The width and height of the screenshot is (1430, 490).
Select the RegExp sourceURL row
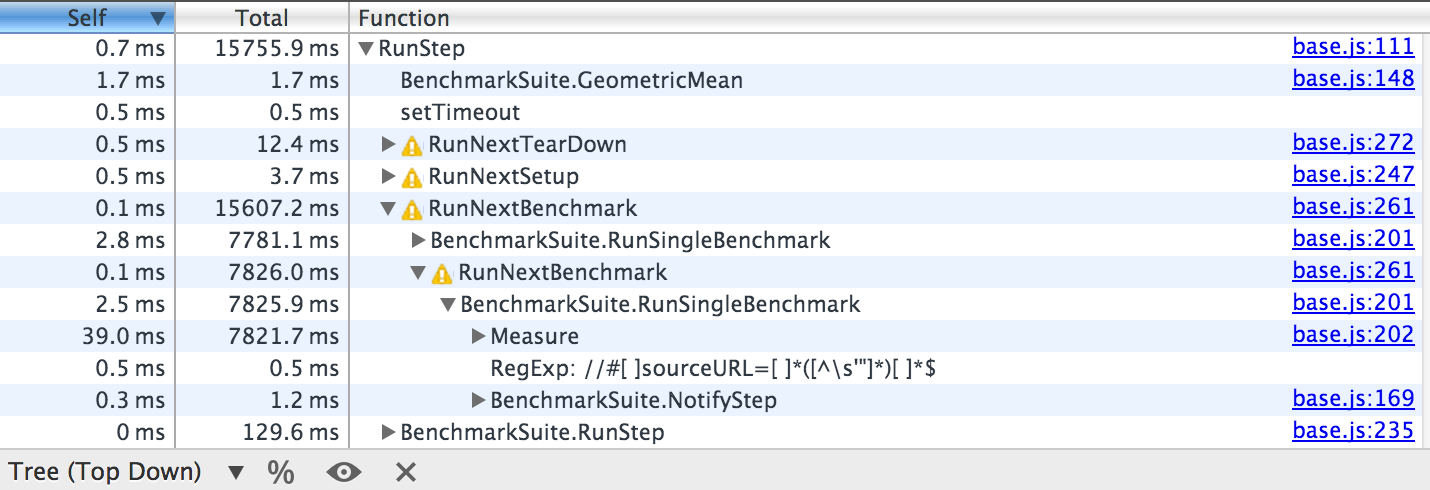tap(712, 369)
